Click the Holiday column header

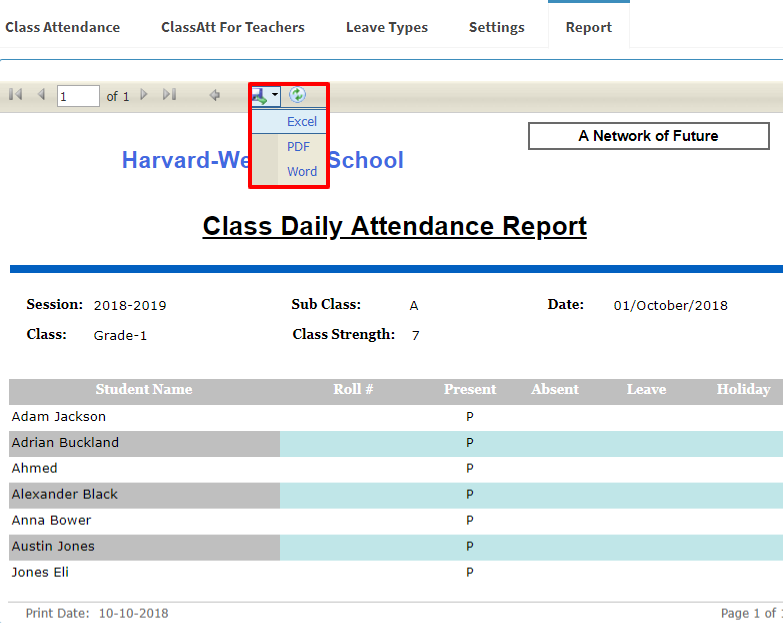(x=744, y=389)
